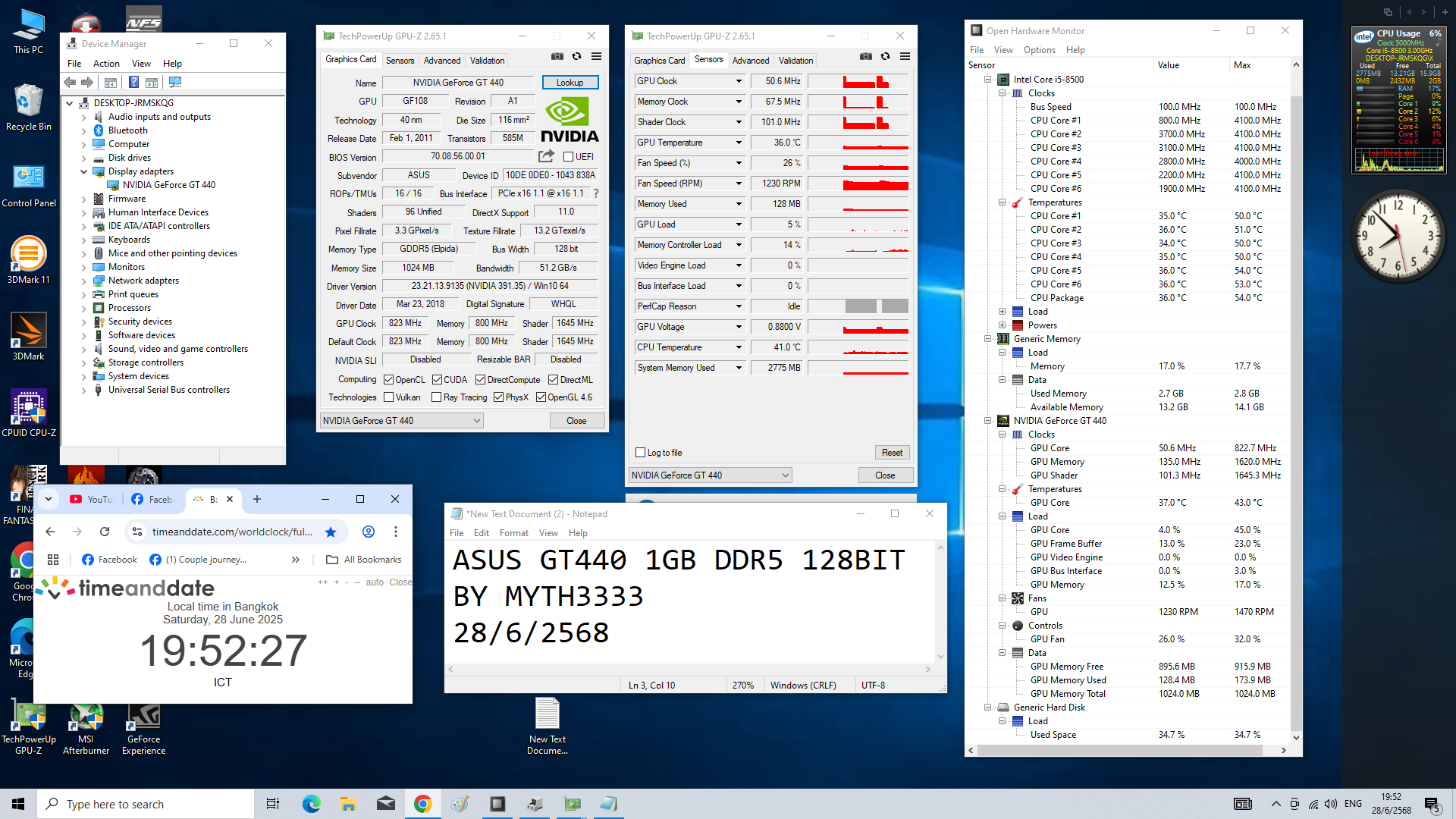This screenshot has height=819, width=1456.
Task: Select NVIDIA GeForce GT 440 in Device Manager
Action: click(x=168, y=185)
